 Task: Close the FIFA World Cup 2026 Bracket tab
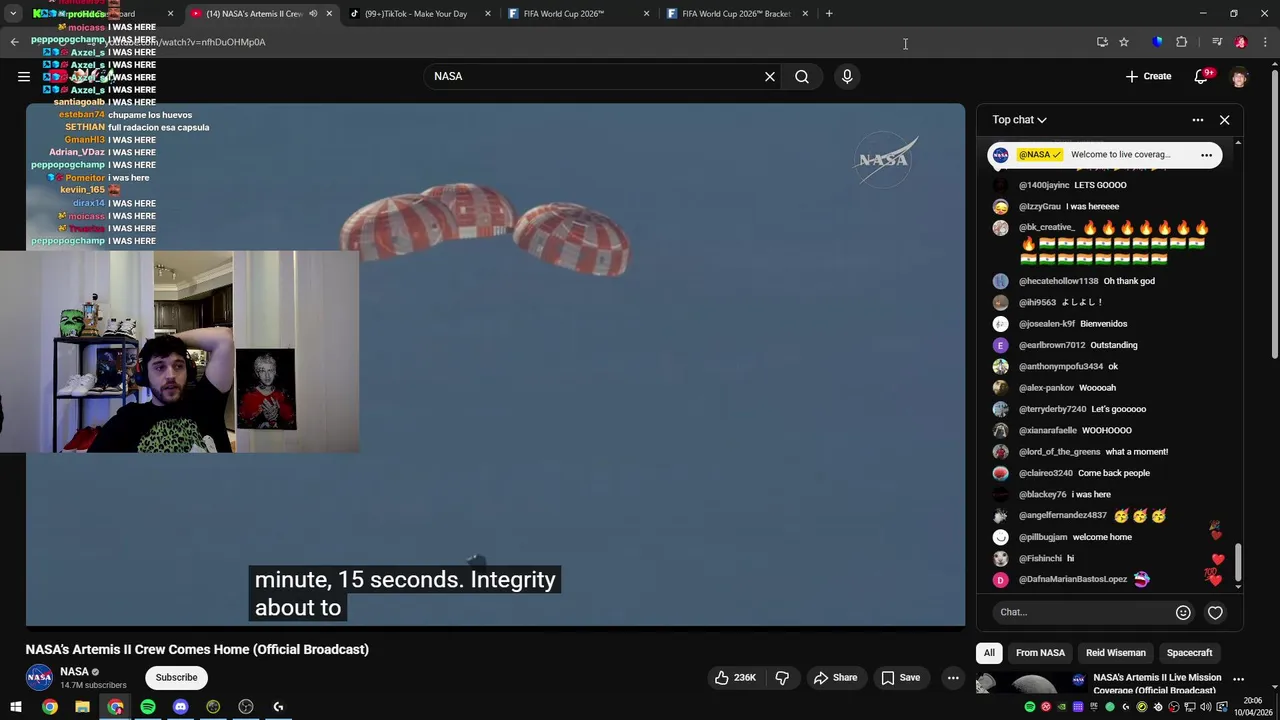point(805,14)
